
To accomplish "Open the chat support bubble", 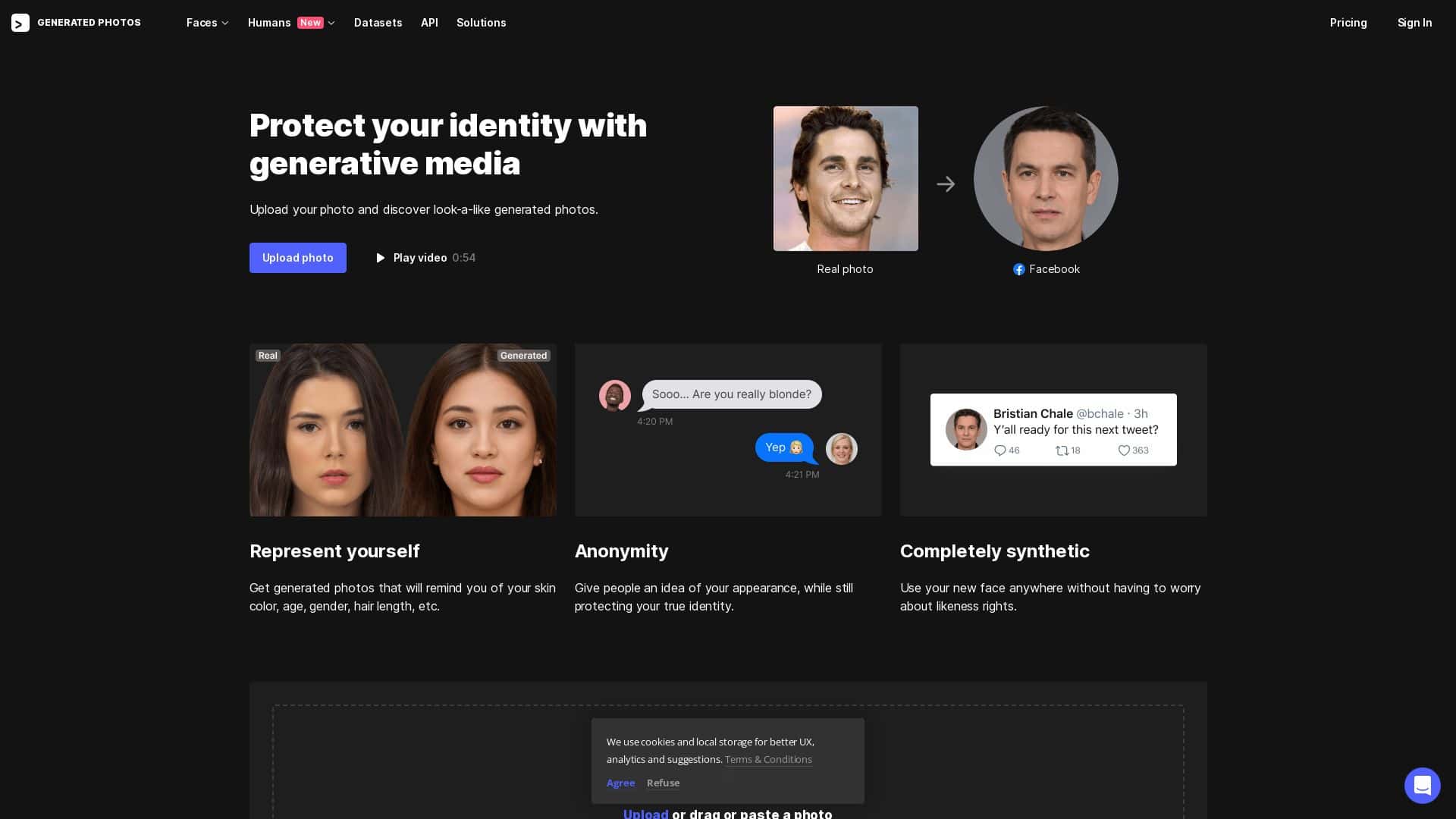I will coord(1423,786).
